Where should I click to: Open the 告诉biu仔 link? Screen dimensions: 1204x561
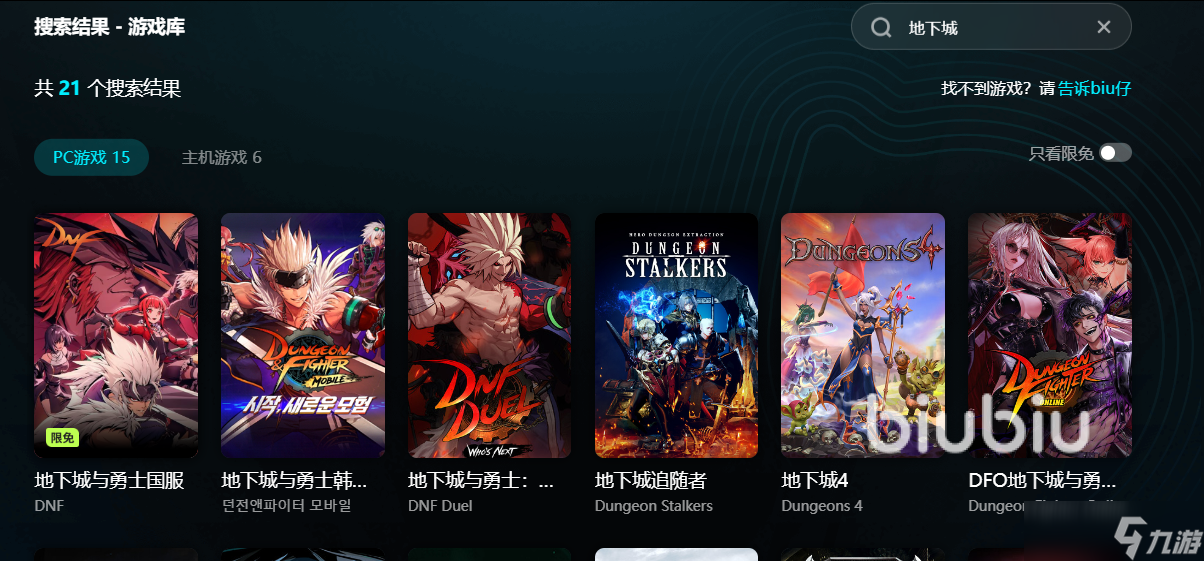(1095, 88)
